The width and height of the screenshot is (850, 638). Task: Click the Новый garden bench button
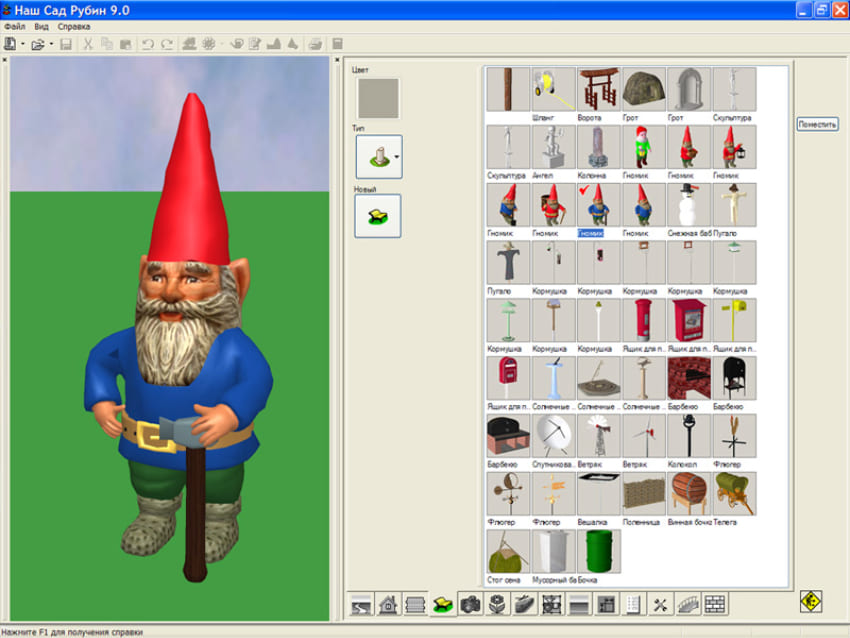[x=378, y=216]
